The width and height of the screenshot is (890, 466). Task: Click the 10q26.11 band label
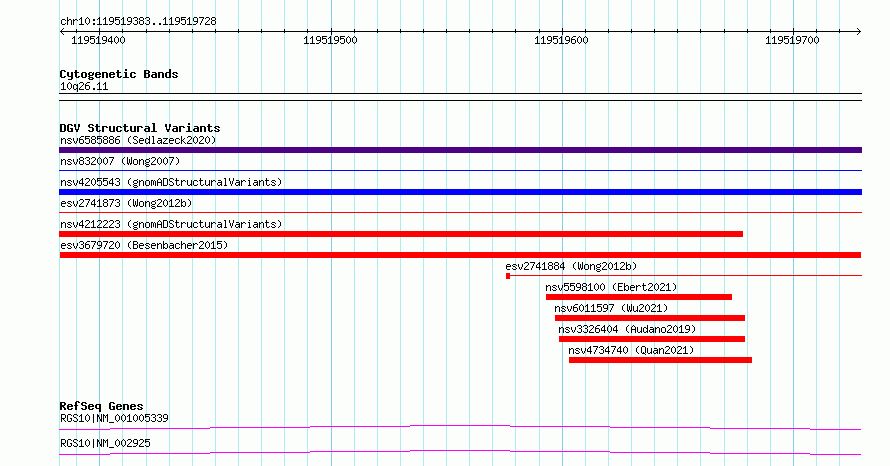(x=84, y=86)
